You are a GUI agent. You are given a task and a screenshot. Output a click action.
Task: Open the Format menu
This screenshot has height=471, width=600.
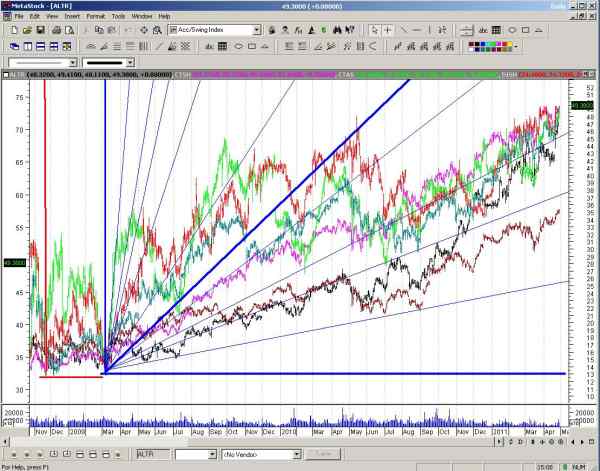click(x=96, y=16)
